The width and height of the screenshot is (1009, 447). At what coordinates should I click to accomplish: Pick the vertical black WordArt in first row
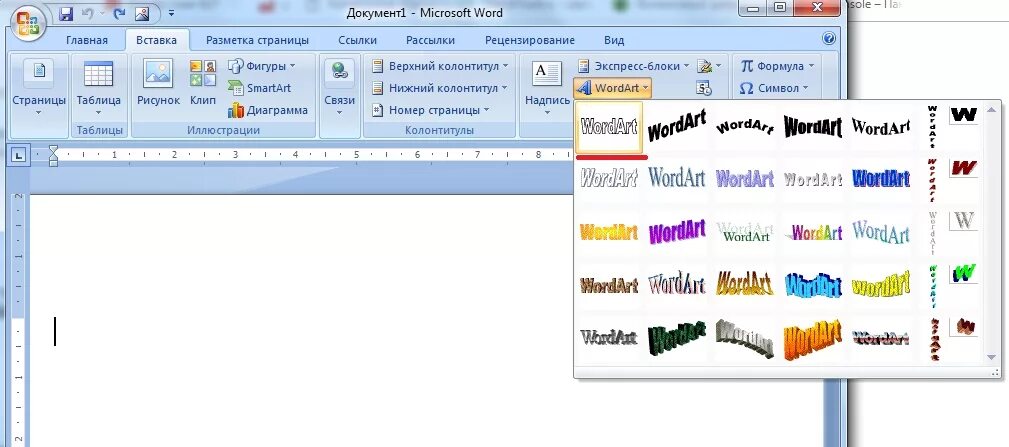(932, 126)
